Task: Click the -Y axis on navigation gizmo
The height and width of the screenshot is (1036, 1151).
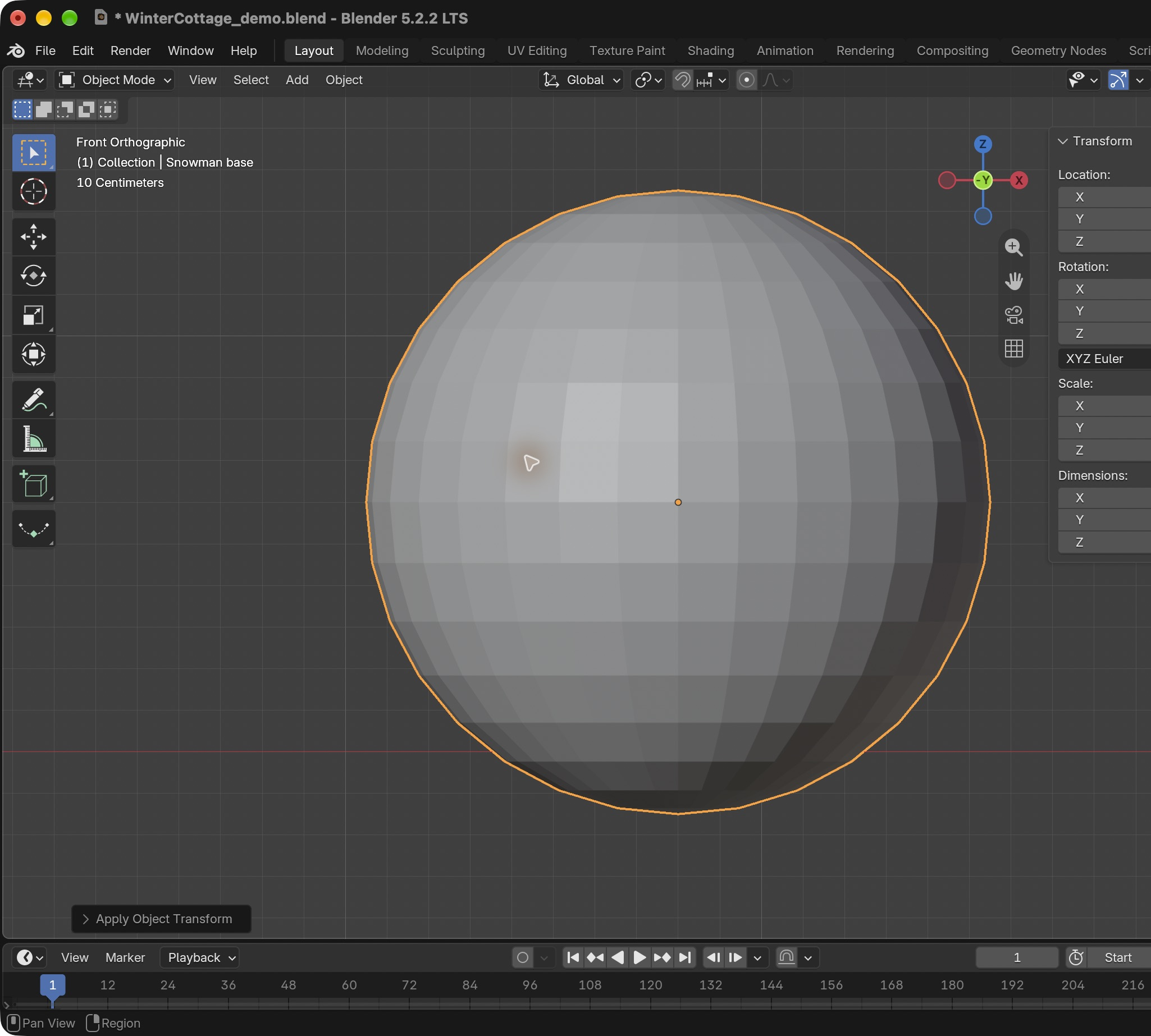Action: [x=983, y=181]
